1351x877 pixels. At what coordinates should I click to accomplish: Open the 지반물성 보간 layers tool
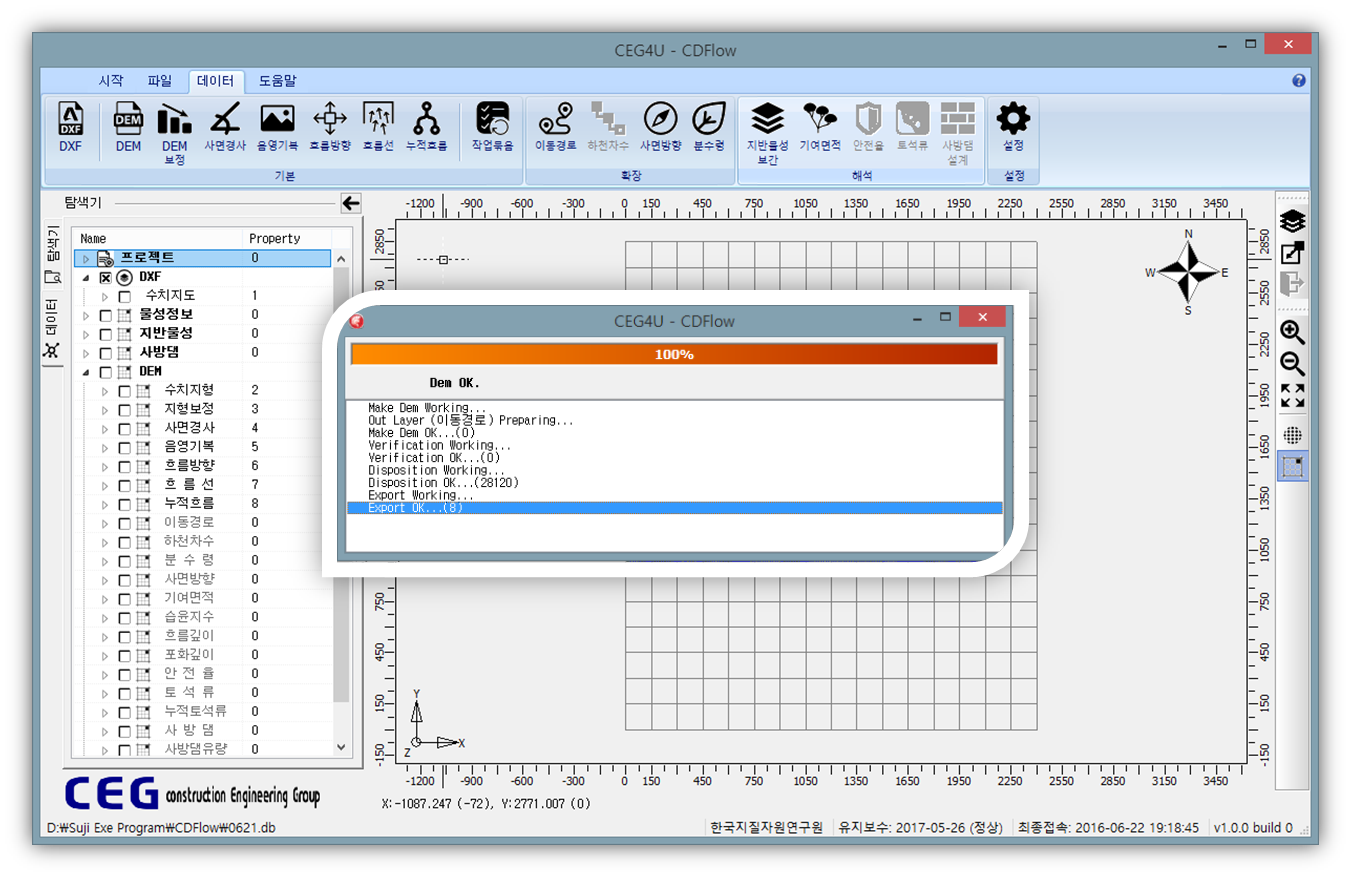tap(768, 132)
